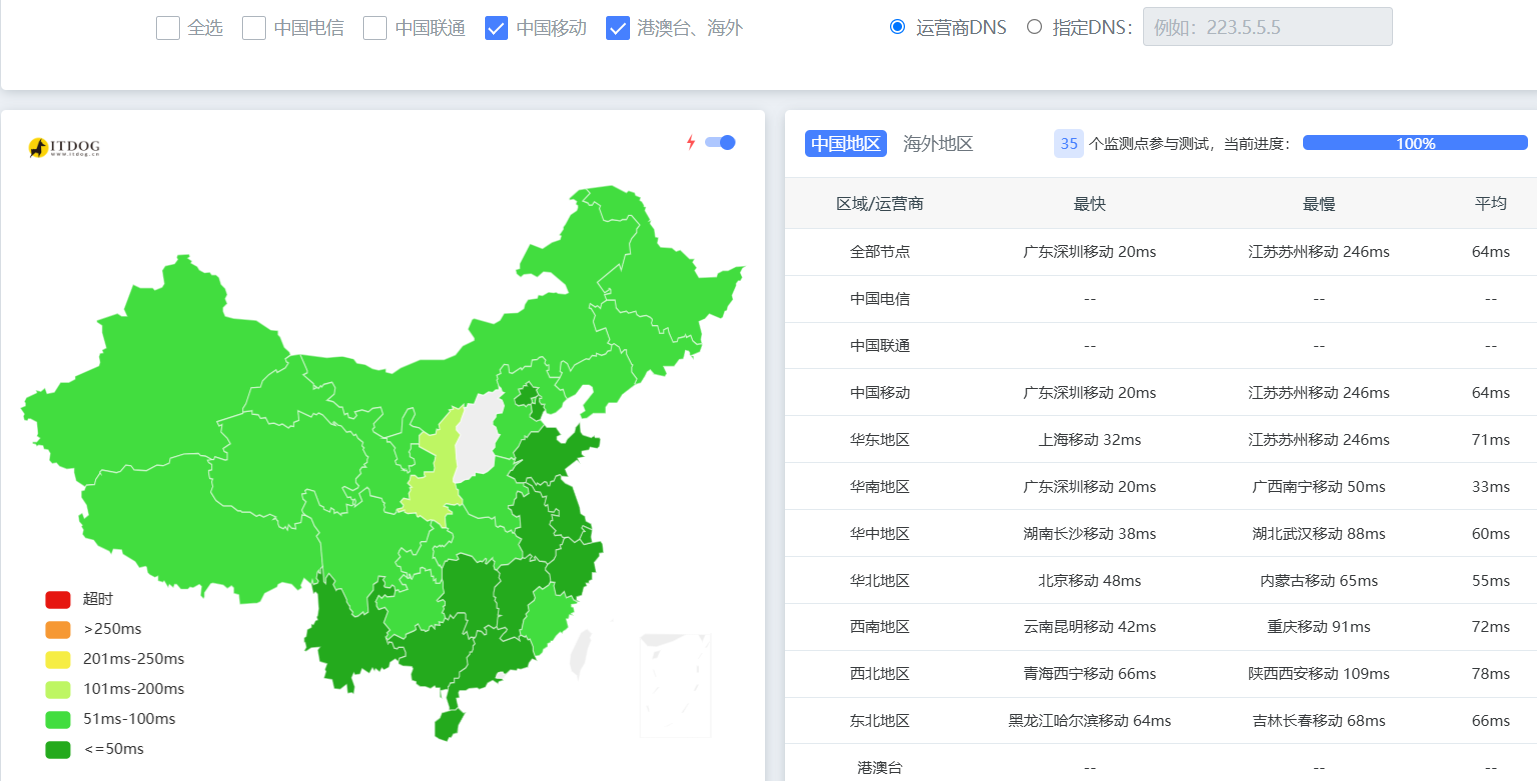Uncheck the 港澳台、海外 checkbox
Viewport: 1537px width, 781px height.
[617, 28]
